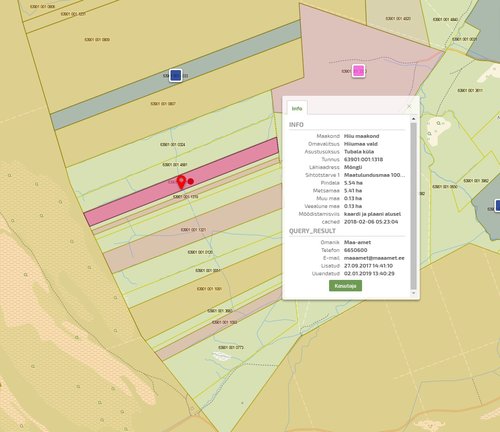500x432 pixels.
Task: Click the blue marker at right map edge
Action: click(497, 205)
